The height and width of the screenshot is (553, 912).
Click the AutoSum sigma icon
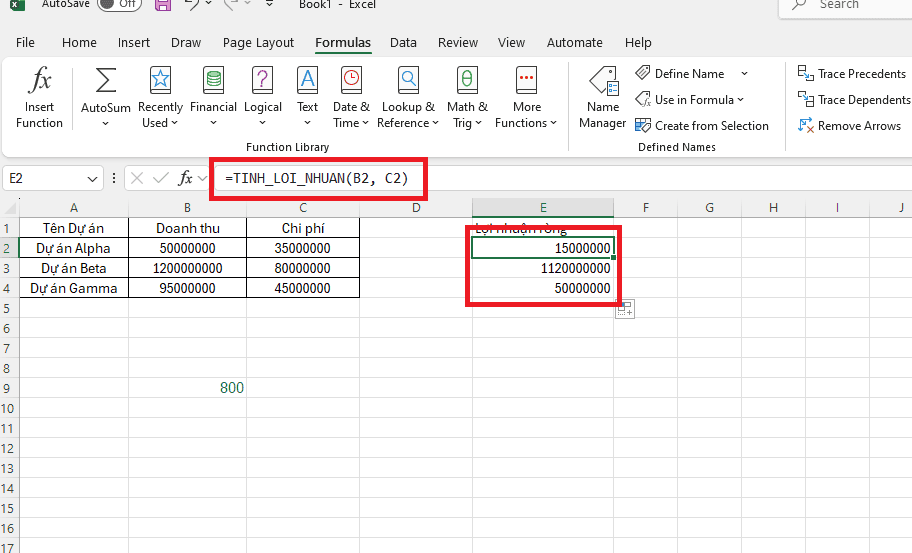click(x=105, y=81)
